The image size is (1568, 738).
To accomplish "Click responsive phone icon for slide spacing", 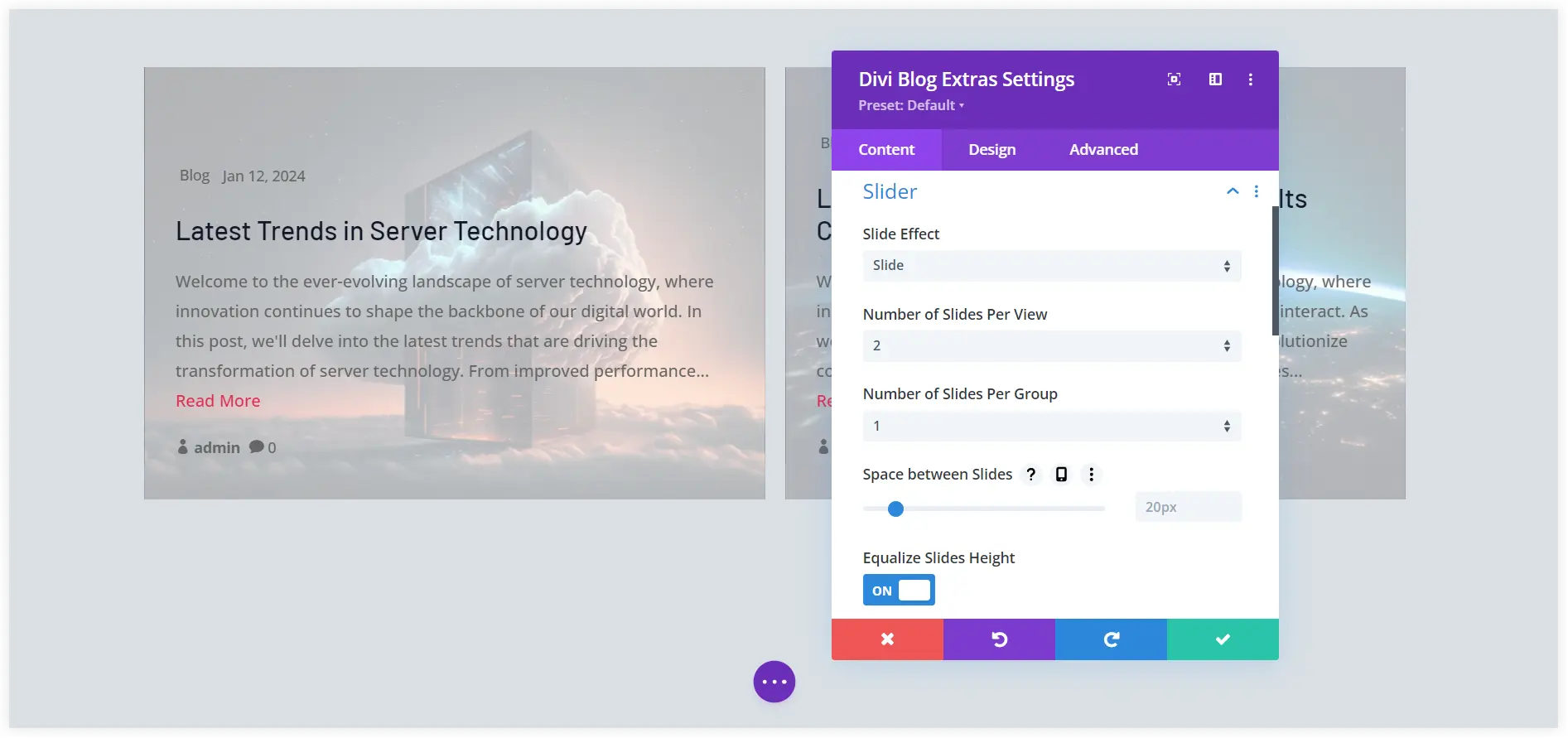I will click(1061, 475).
